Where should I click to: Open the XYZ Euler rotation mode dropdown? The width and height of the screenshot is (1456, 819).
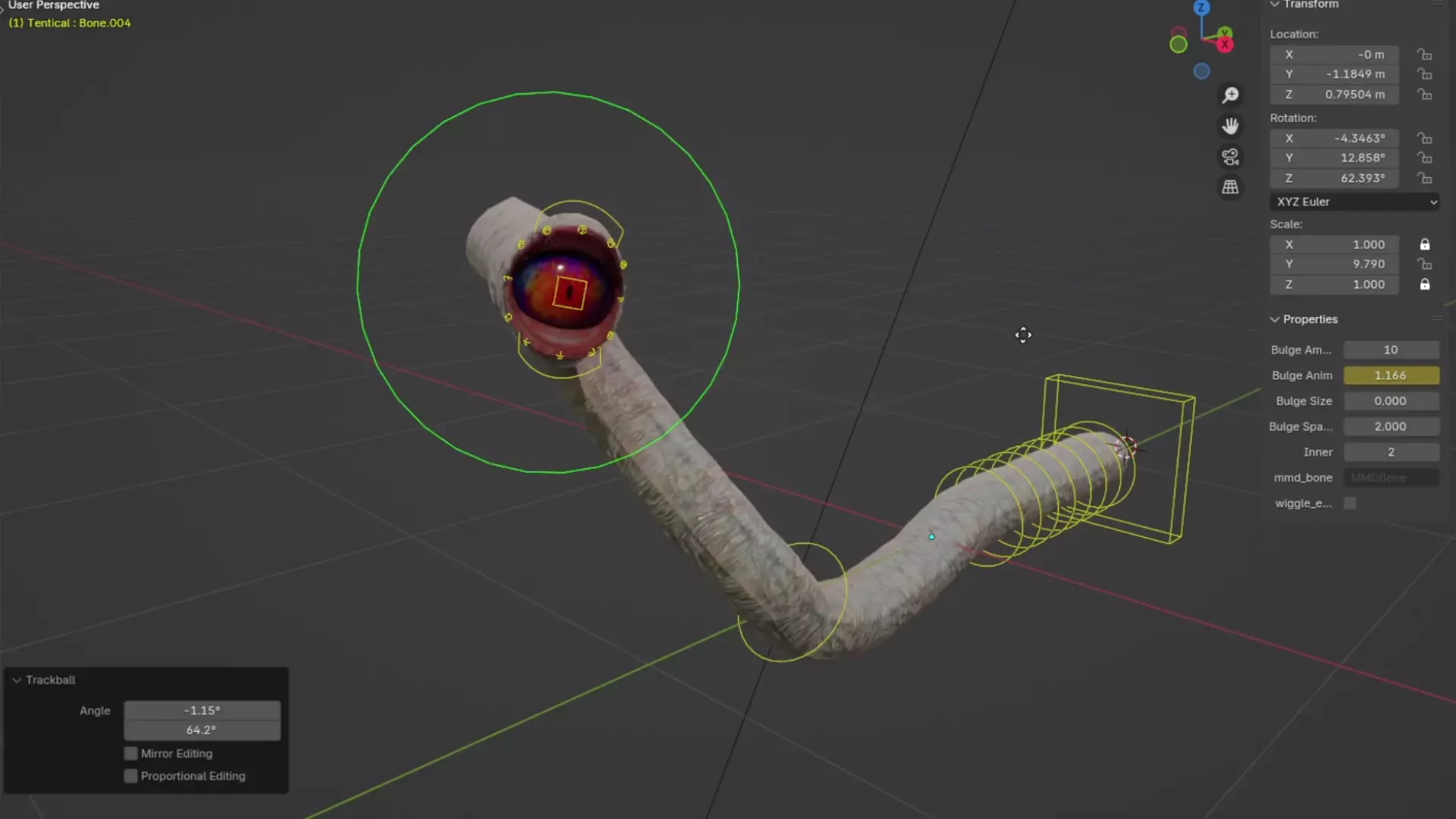[x=1354, y=202]
